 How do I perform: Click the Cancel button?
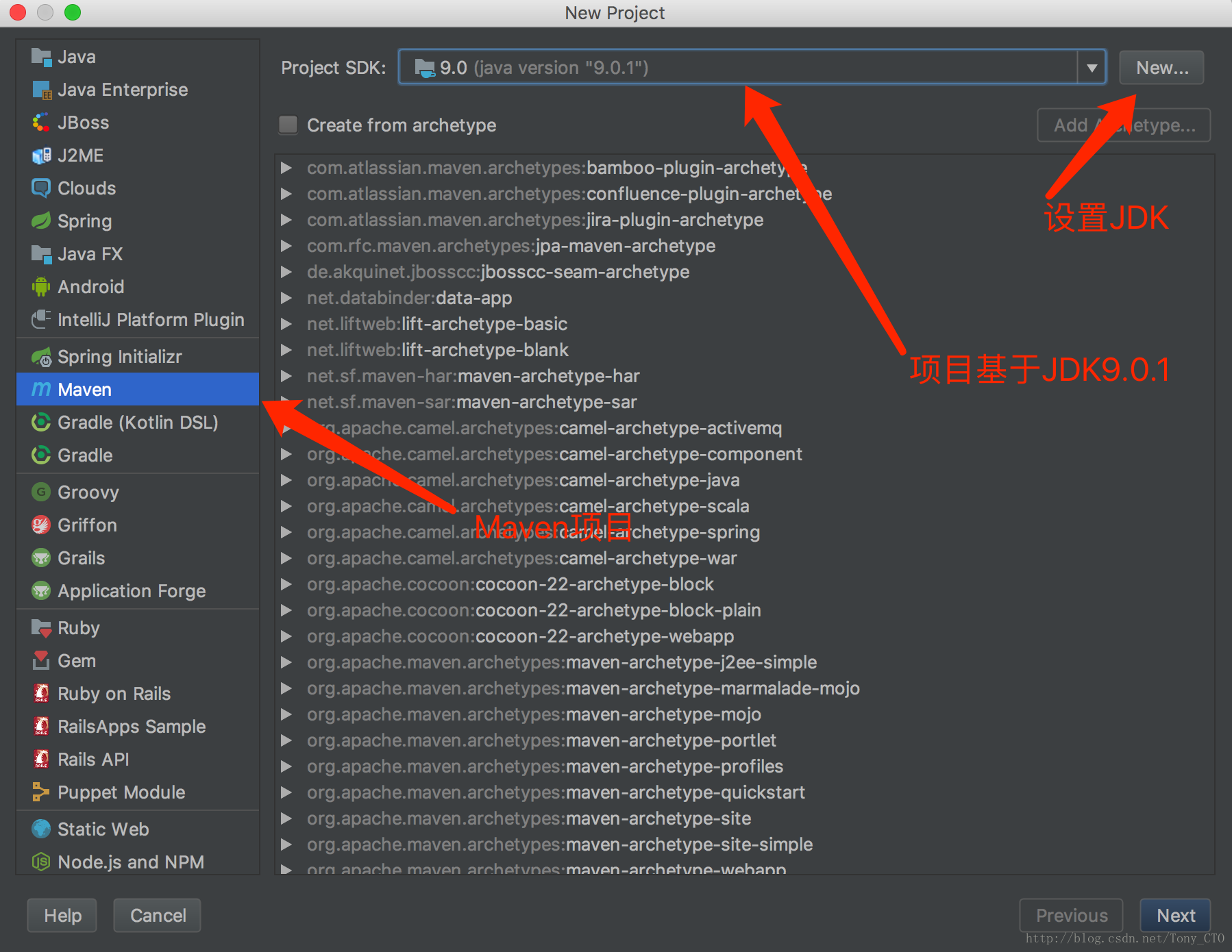(x=158, y=916)
